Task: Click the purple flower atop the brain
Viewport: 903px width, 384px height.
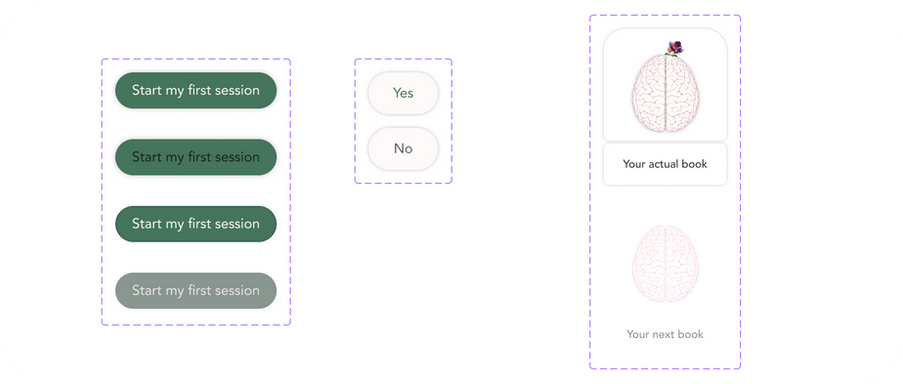Action: click(x=674, y=48)
